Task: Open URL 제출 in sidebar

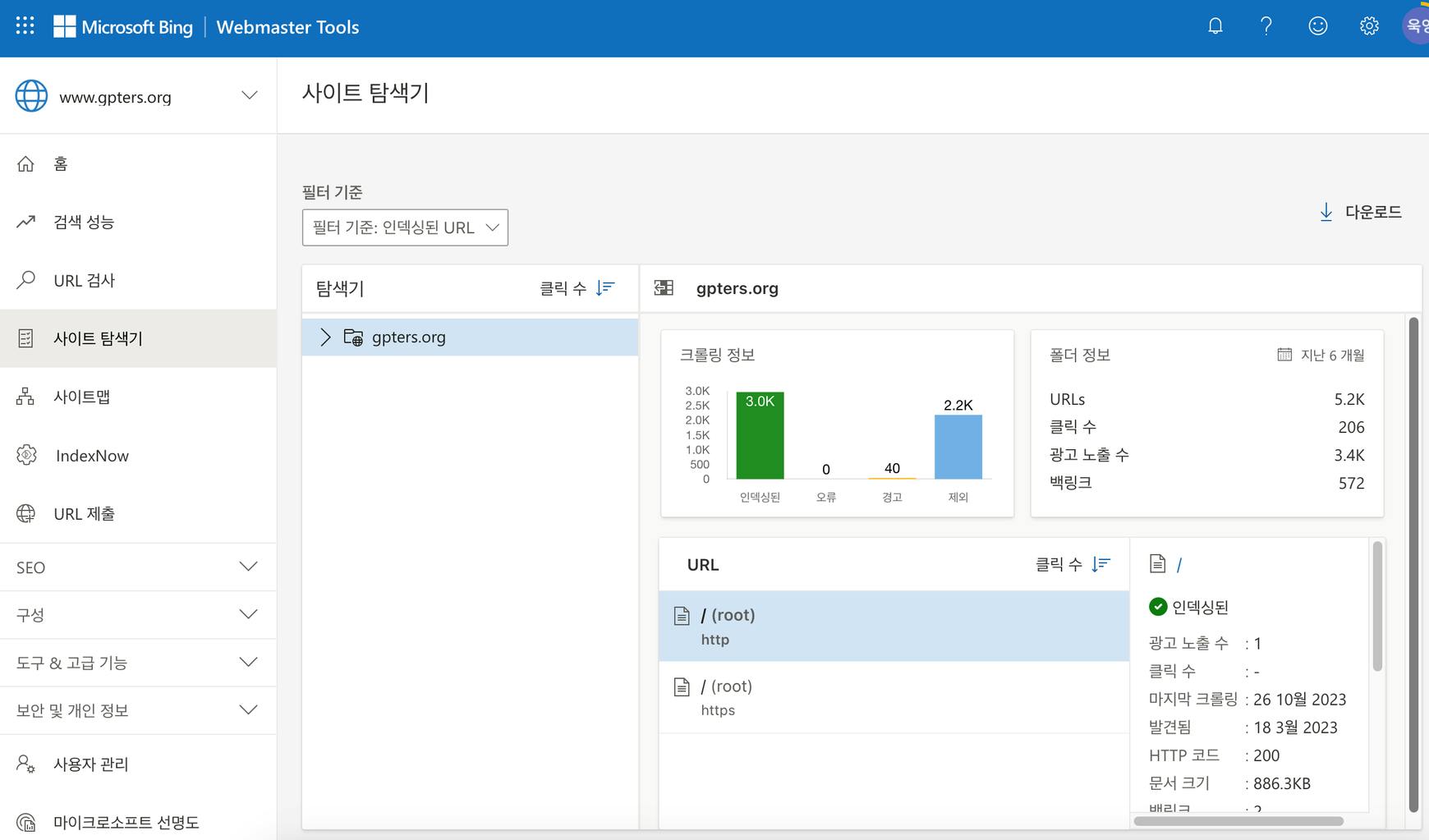Action: click(x=138, y=514)
